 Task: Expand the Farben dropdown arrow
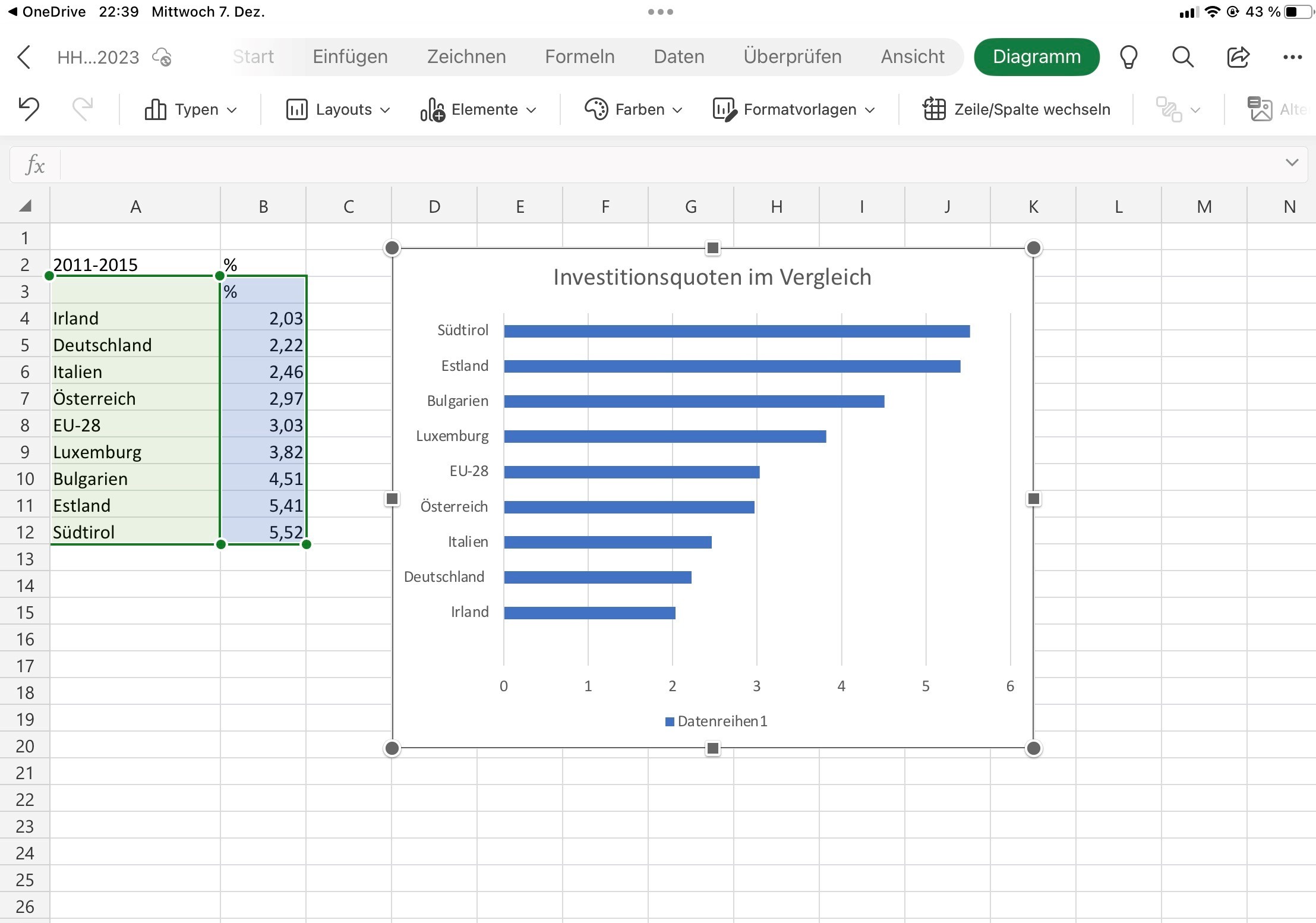pos(677,110)
